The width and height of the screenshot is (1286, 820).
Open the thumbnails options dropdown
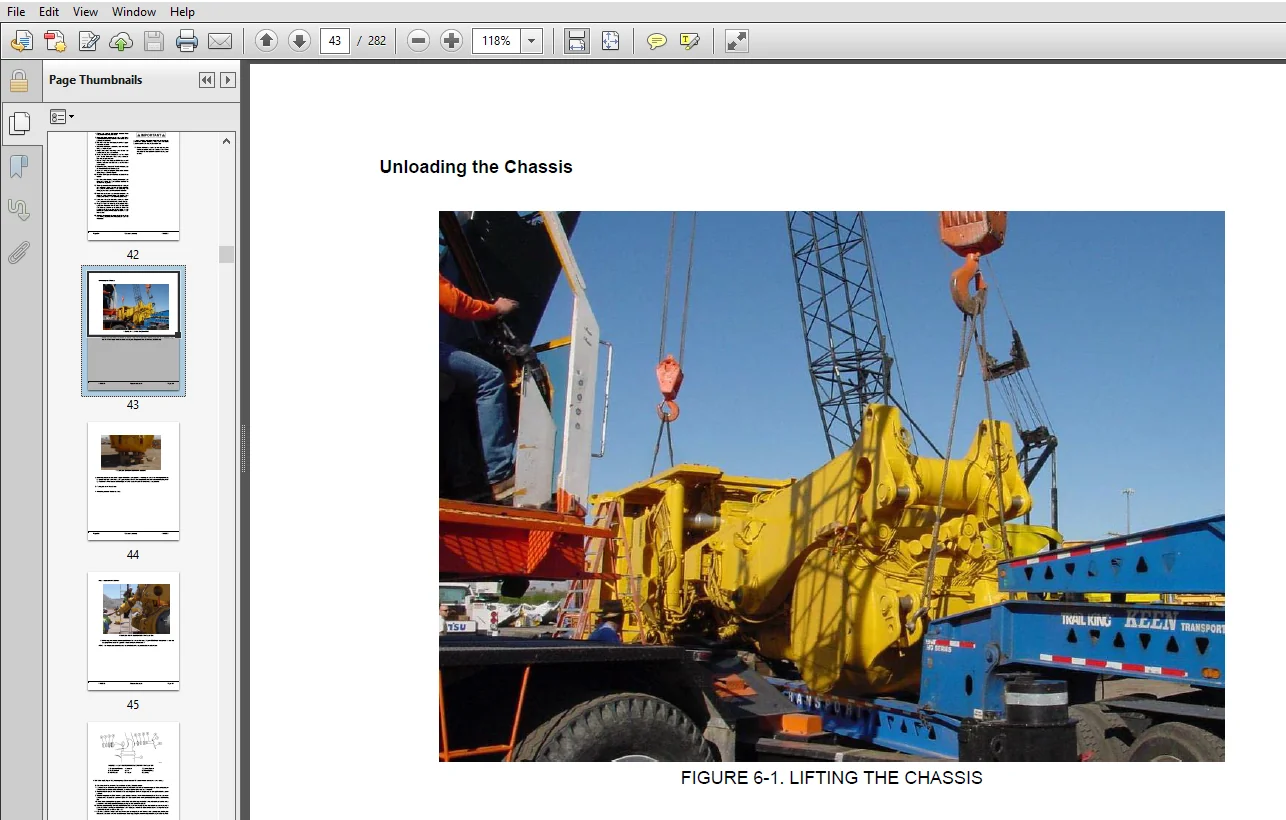click(62, 117)
